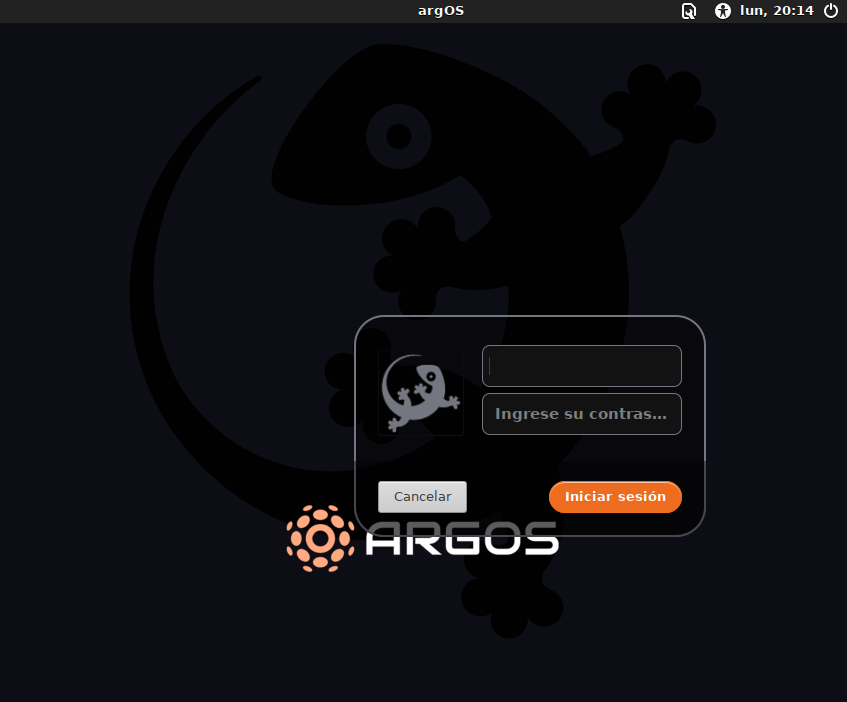Click the orange ARGOS flower emblem
Viewport: 847px width, 702px height.
click(x=320, y=538)
